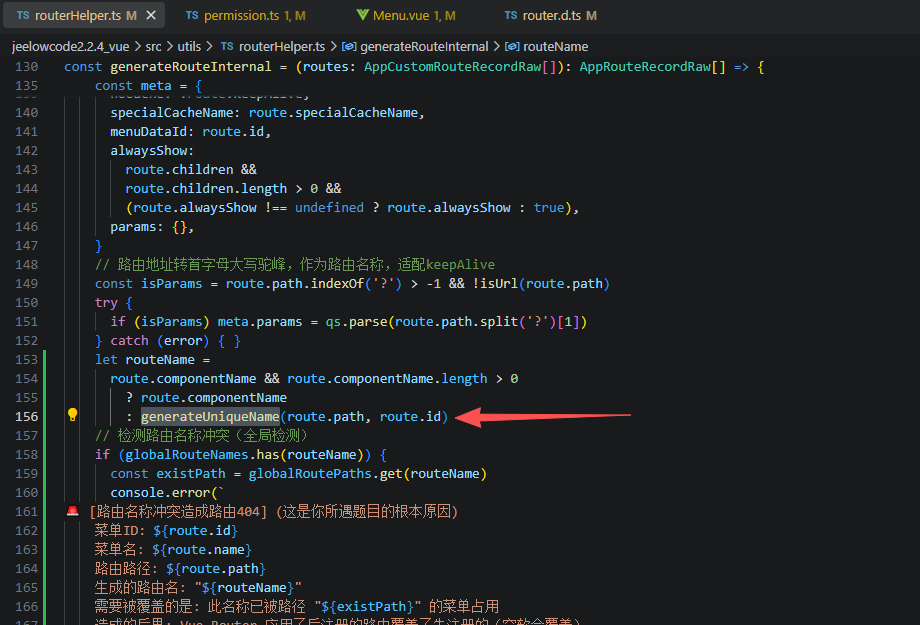Click the TS icon on permission.ts tab

coord(192,16)
